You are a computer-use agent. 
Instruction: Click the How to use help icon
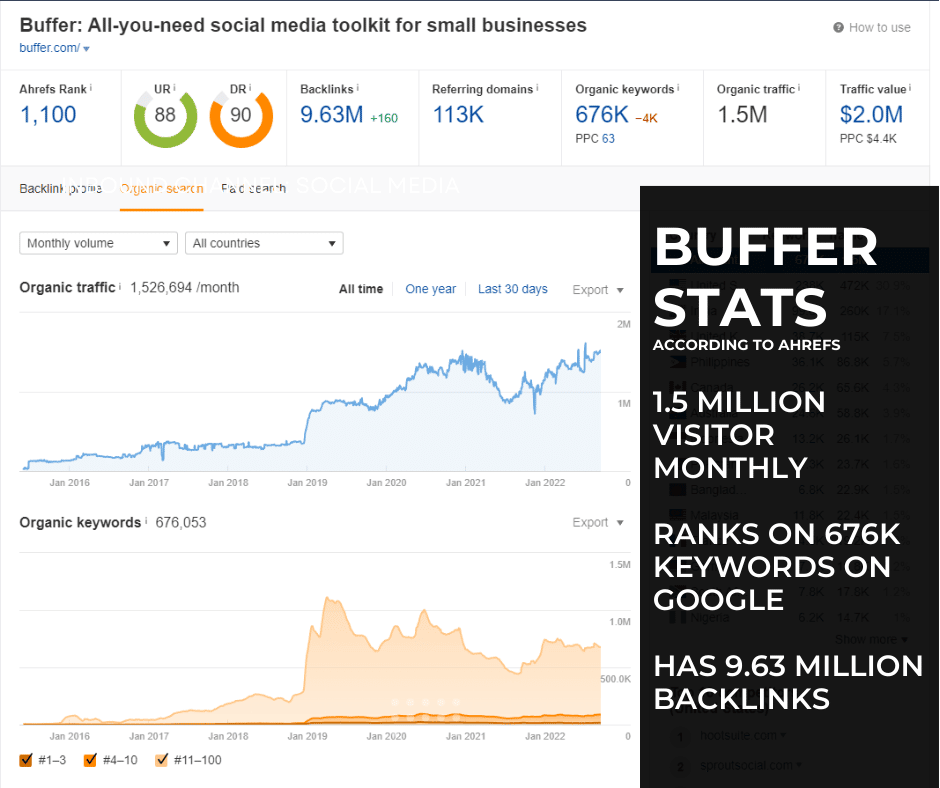[838, 28]
